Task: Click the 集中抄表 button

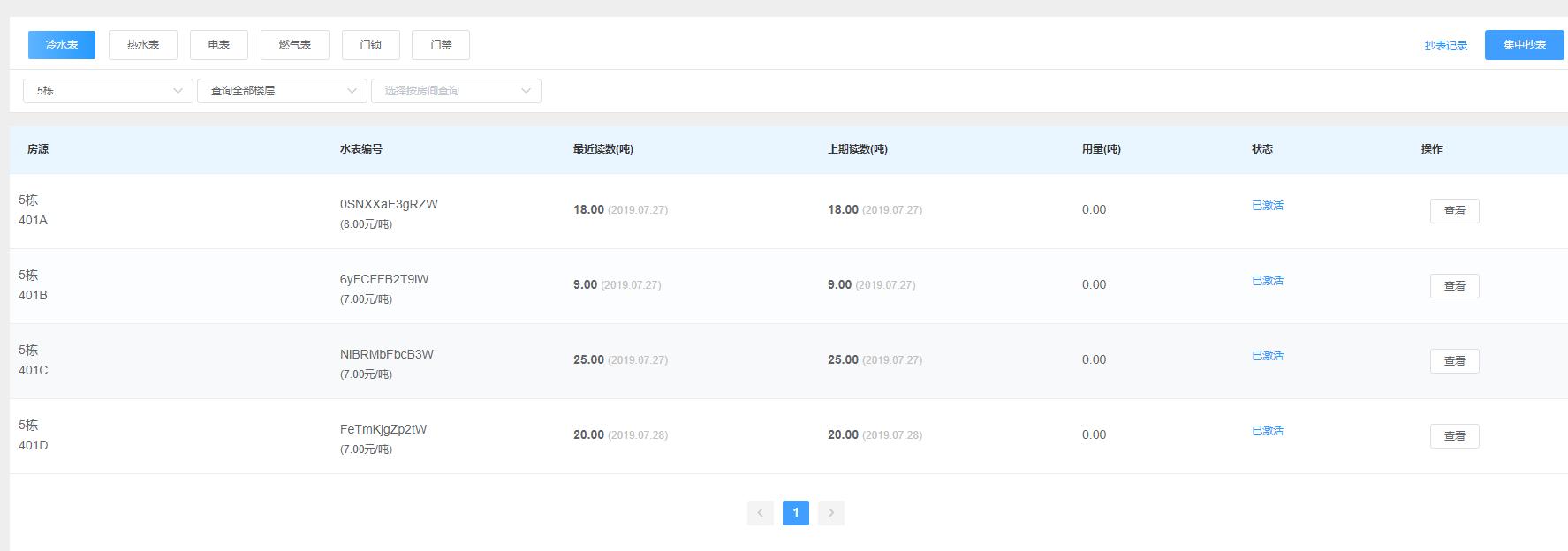Action: tap(1525, 45)
